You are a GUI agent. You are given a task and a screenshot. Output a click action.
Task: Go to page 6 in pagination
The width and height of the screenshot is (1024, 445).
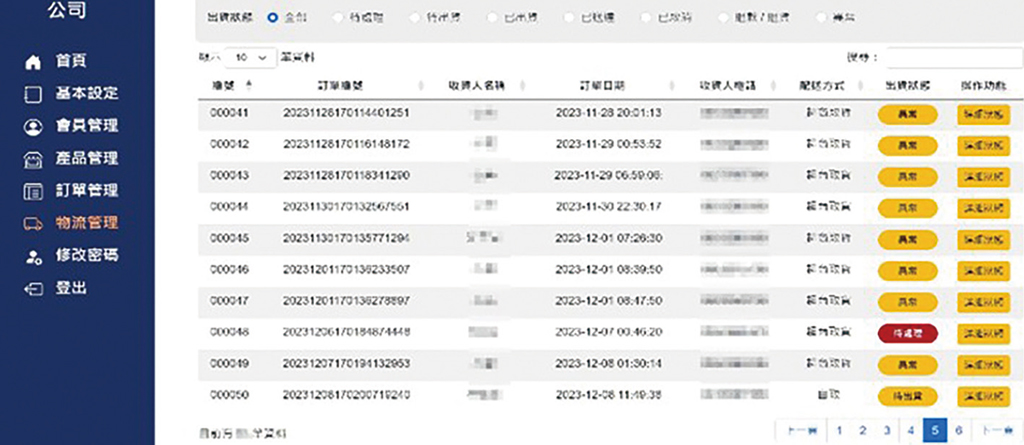(959, 430)
